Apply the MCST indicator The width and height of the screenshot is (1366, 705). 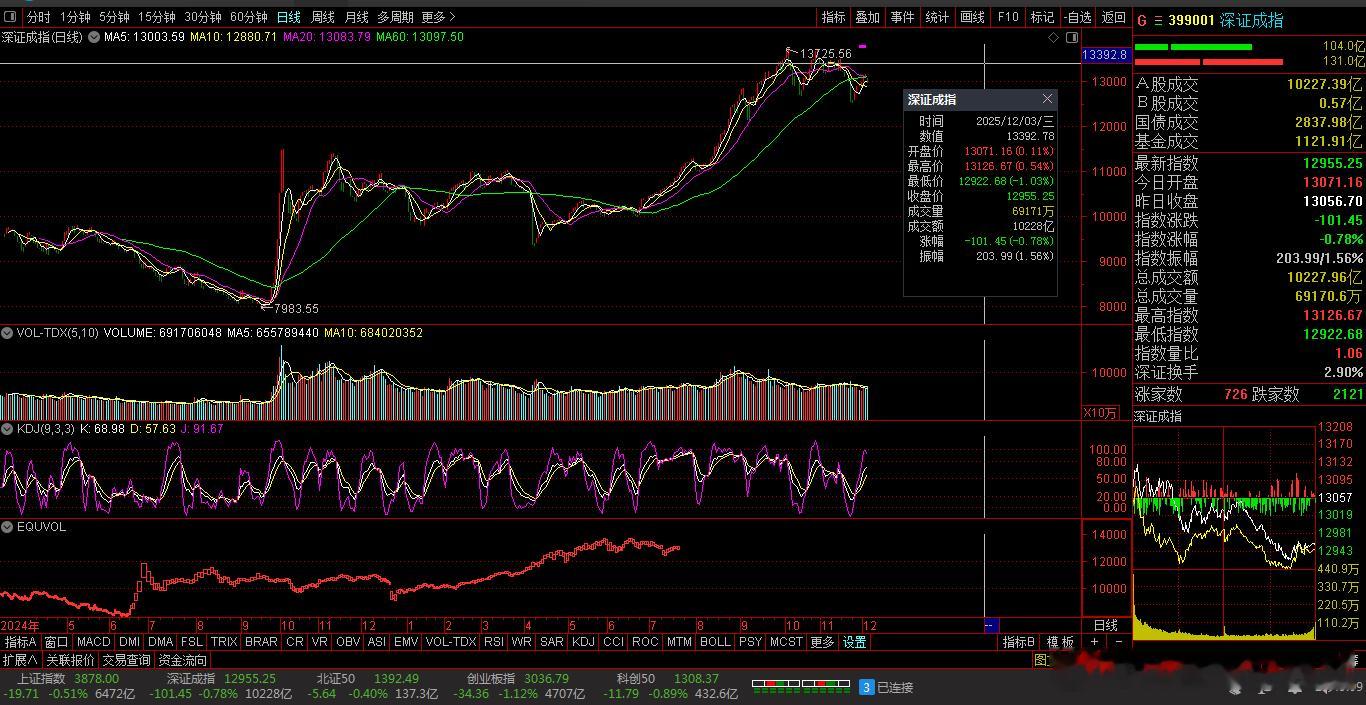point(786,642)
